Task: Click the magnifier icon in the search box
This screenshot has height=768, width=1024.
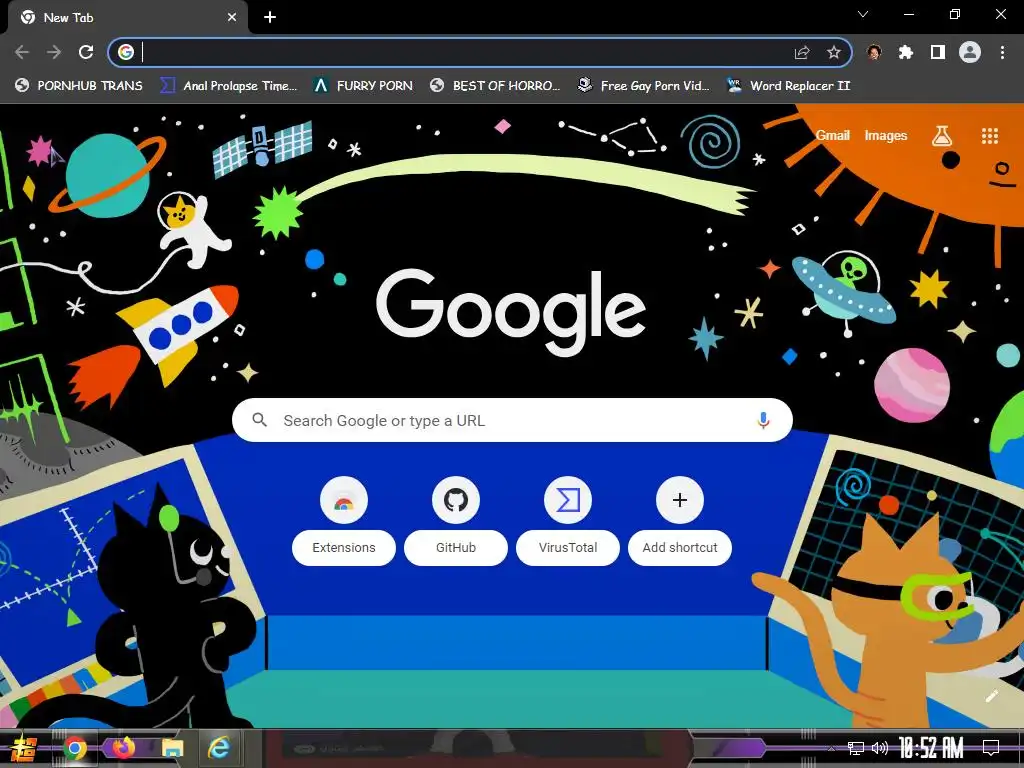Action: click(259, 420)
